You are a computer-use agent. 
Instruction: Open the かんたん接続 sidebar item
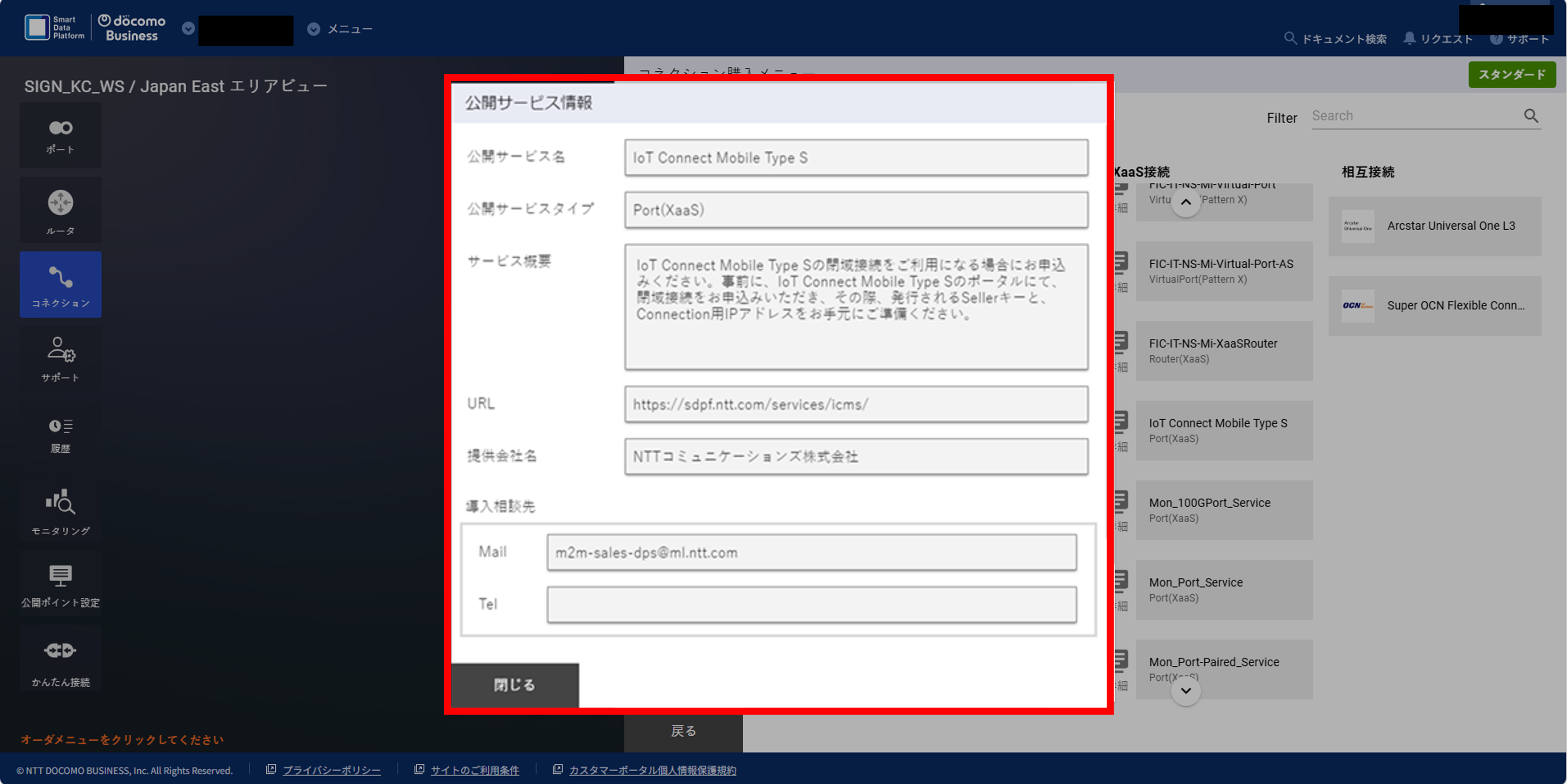coord(60,659)
